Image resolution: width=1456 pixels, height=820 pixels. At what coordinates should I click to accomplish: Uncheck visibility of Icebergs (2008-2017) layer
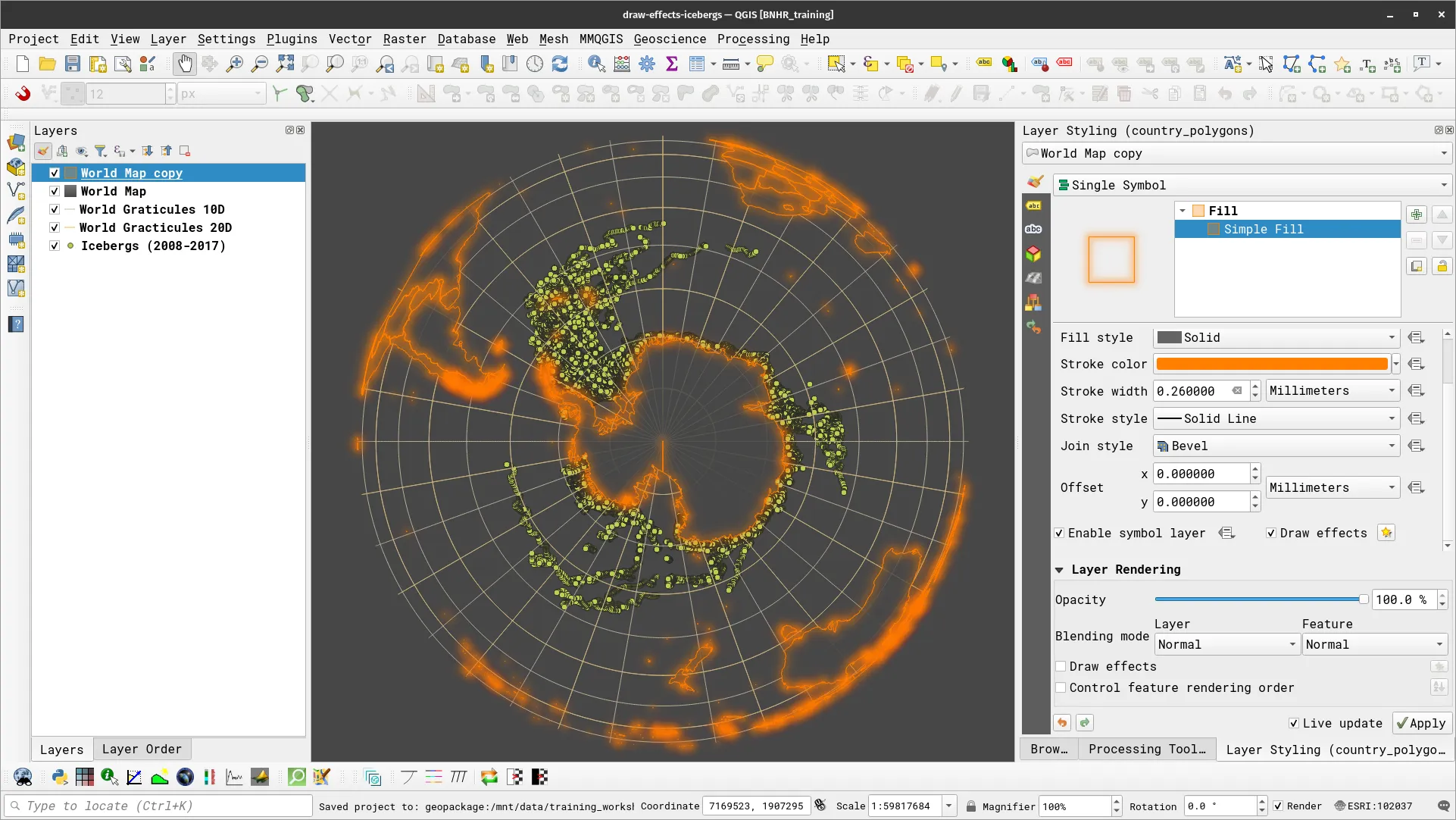point(54,246)
